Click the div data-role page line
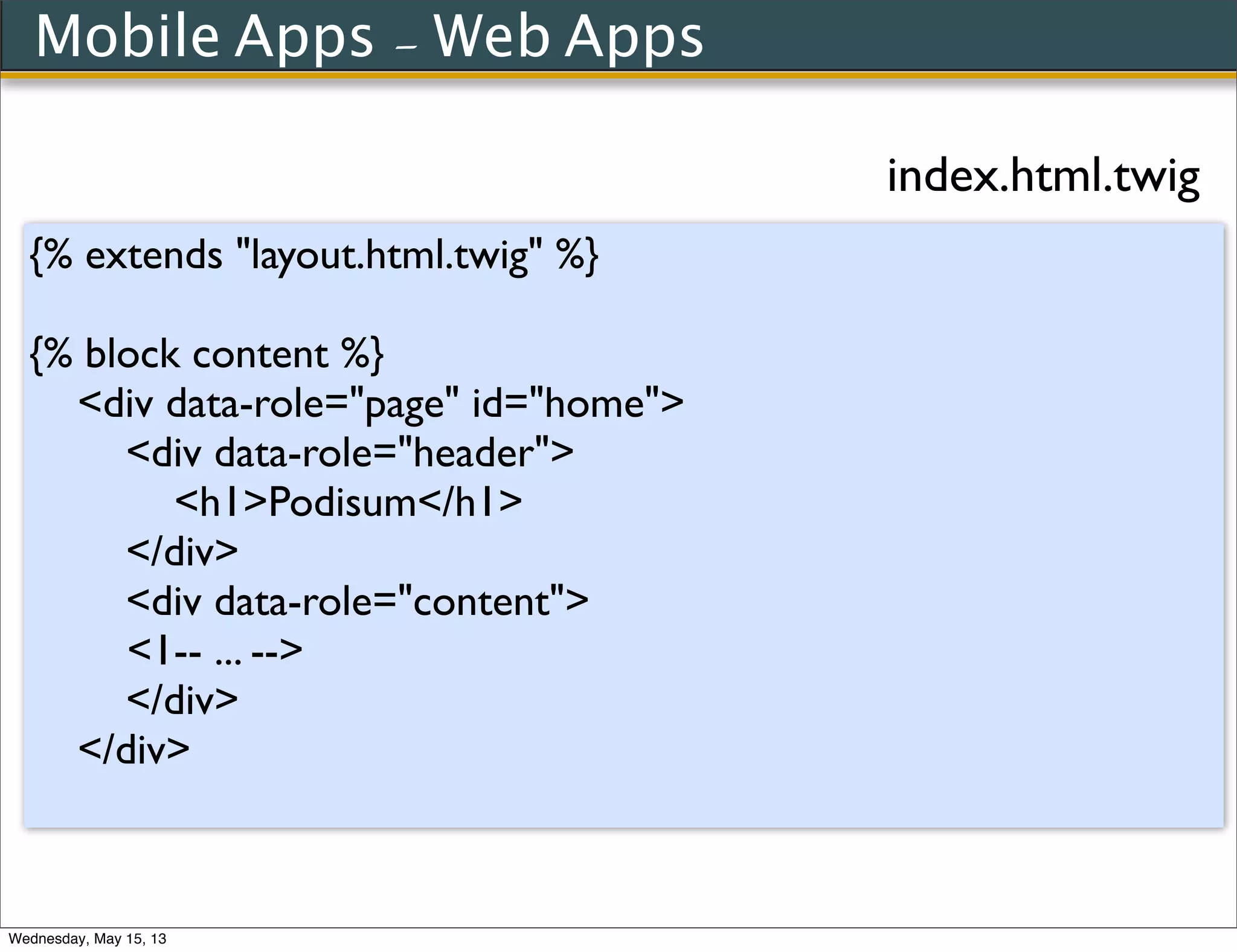Screen dimensions: 1237x952 381,404
